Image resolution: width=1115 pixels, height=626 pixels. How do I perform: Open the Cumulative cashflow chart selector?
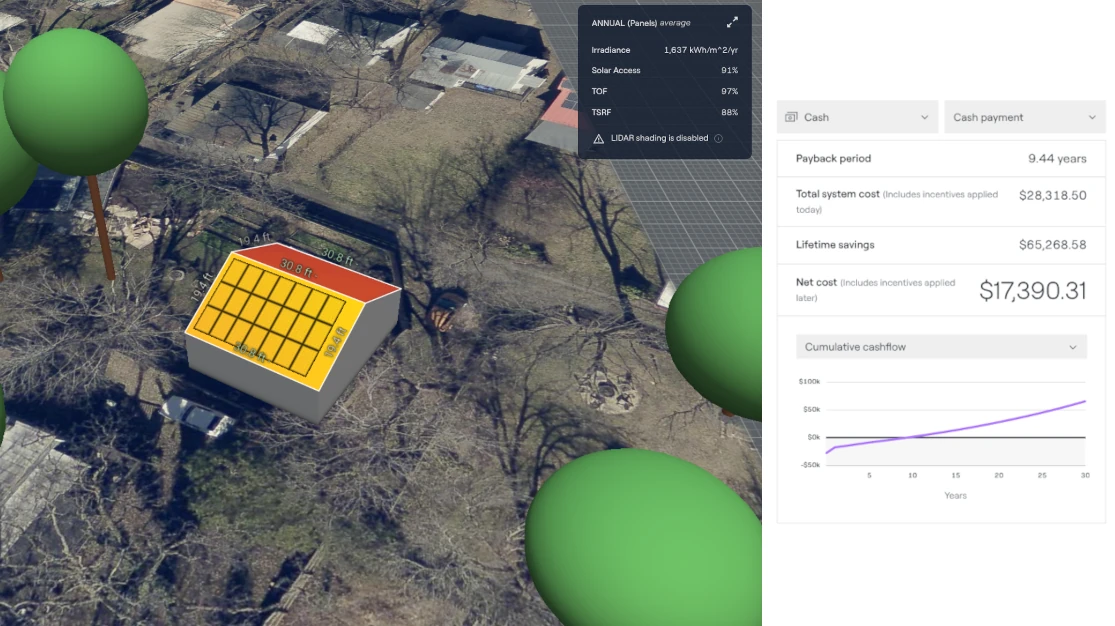940,347
